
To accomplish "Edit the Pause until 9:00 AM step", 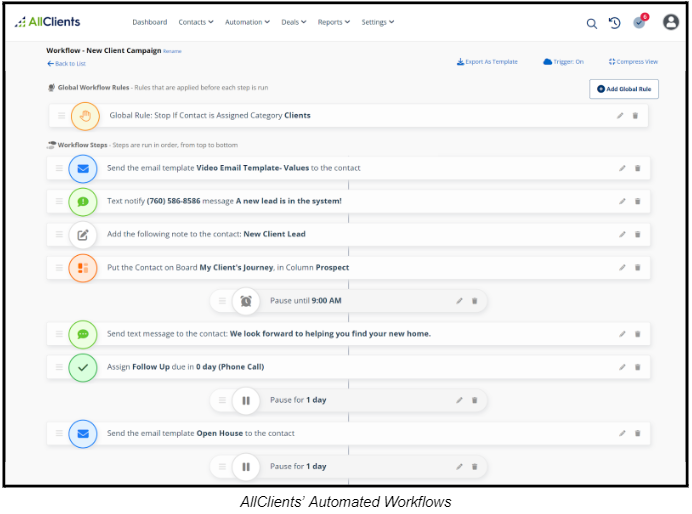I will tap(459, 301).
